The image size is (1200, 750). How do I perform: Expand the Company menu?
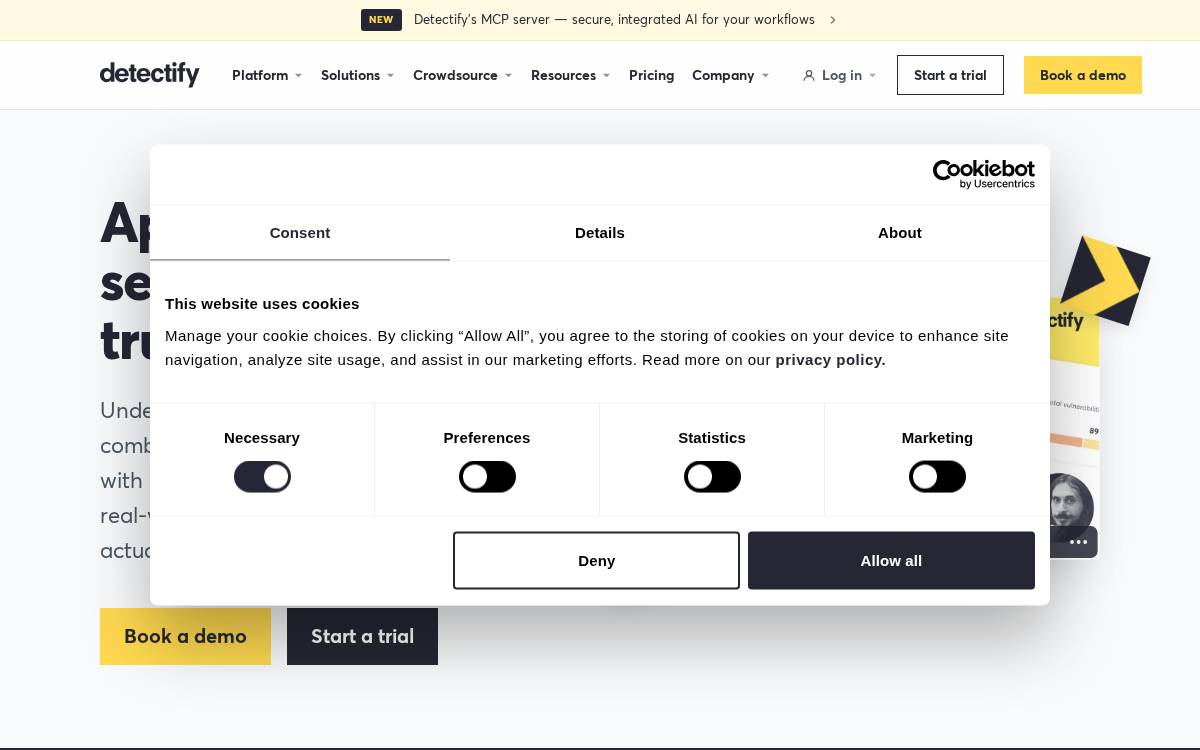[x=730, y=75]
